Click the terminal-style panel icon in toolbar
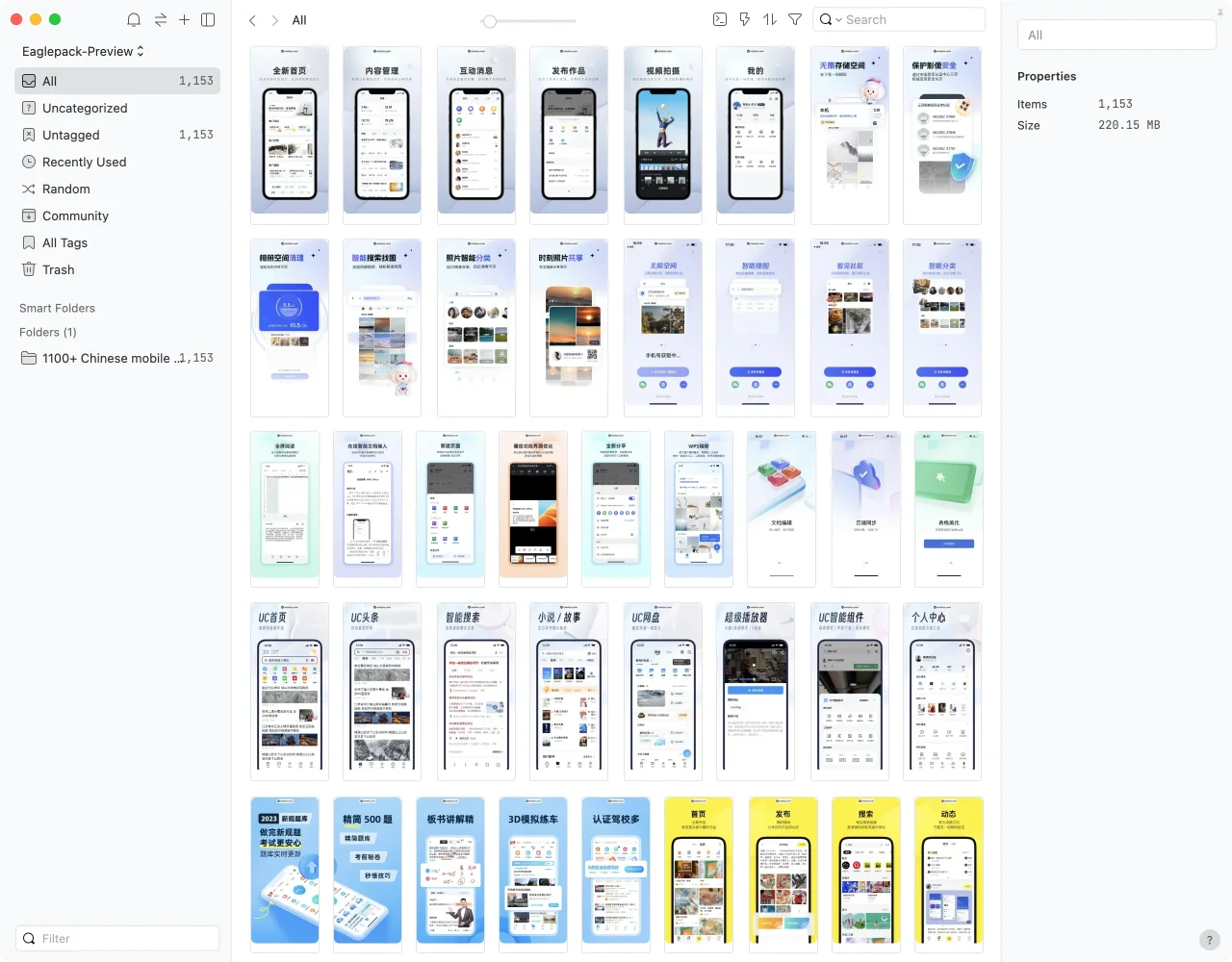This screenshot has width=1232, height=962. (719, 19)
